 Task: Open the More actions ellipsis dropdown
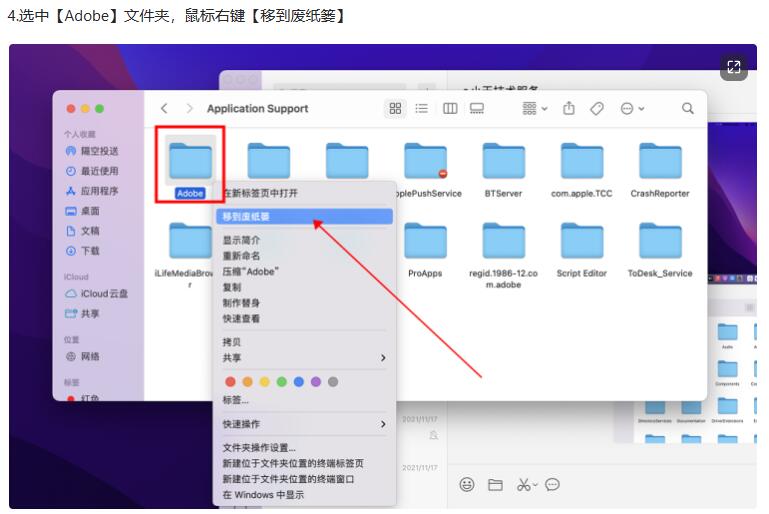632,109
